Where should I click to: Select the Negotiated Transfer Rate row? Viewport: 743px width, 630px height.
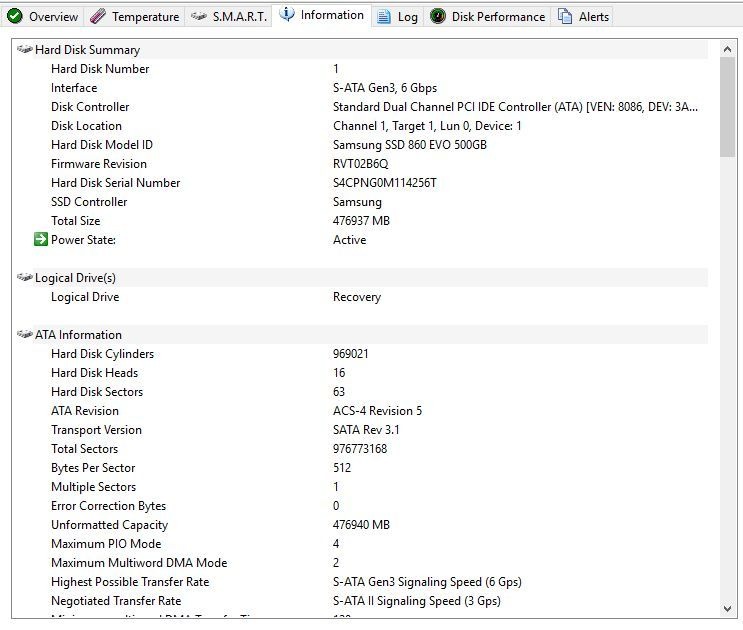(116, 601)
